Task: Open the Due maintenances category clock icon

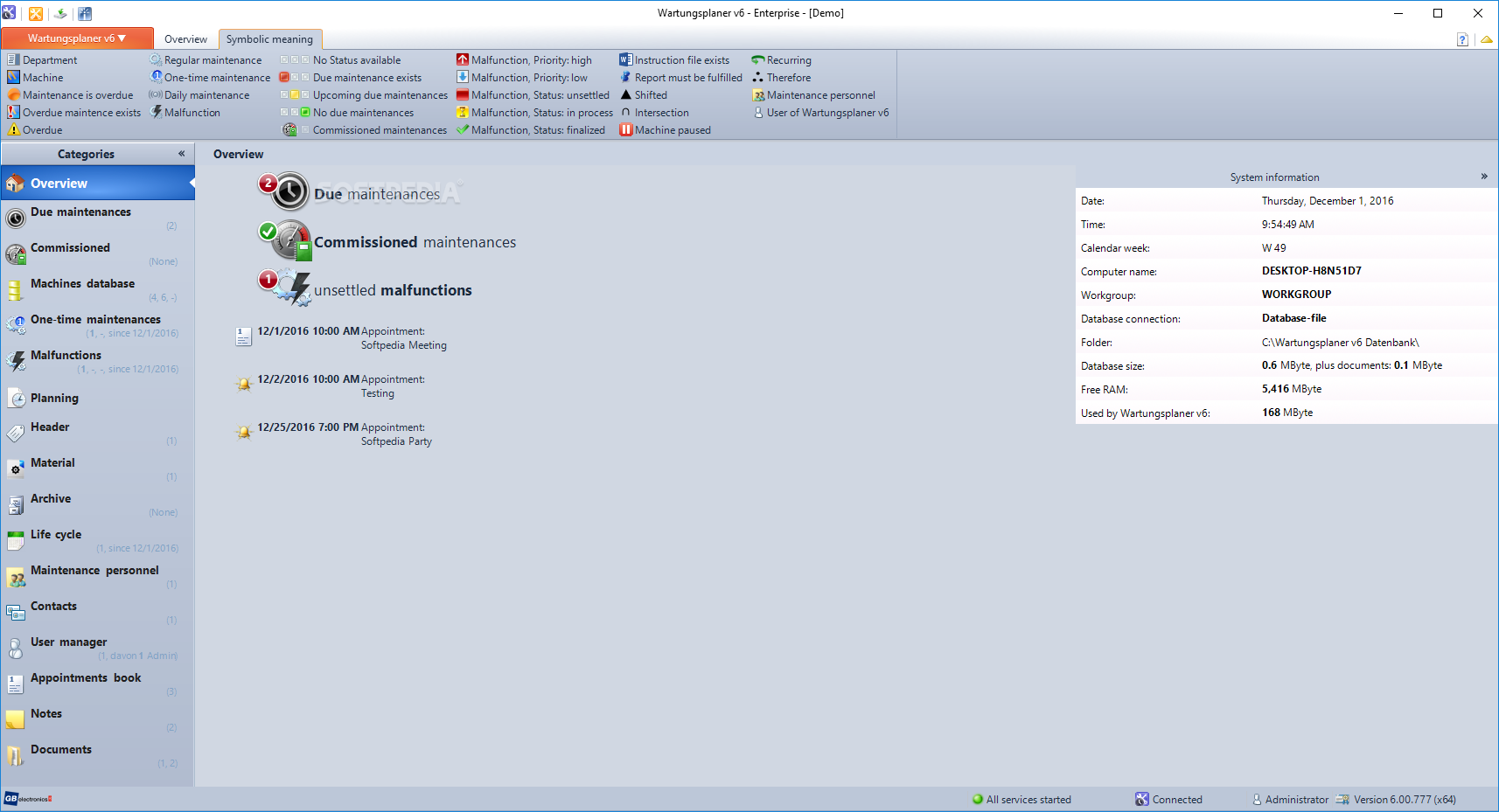Action: point(16,218)
